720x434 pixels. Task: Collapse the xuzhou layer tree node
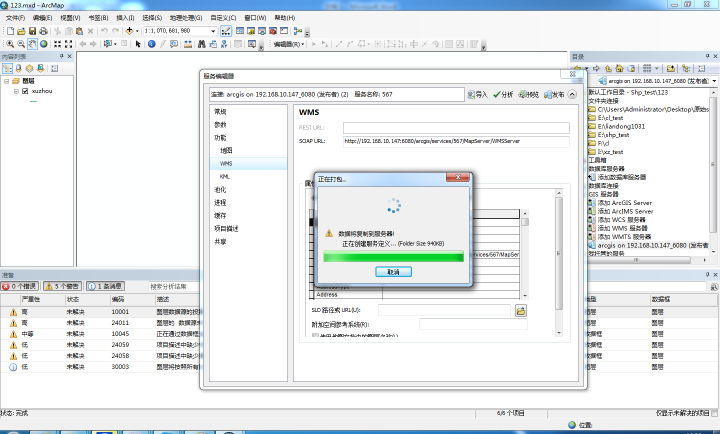16,91
